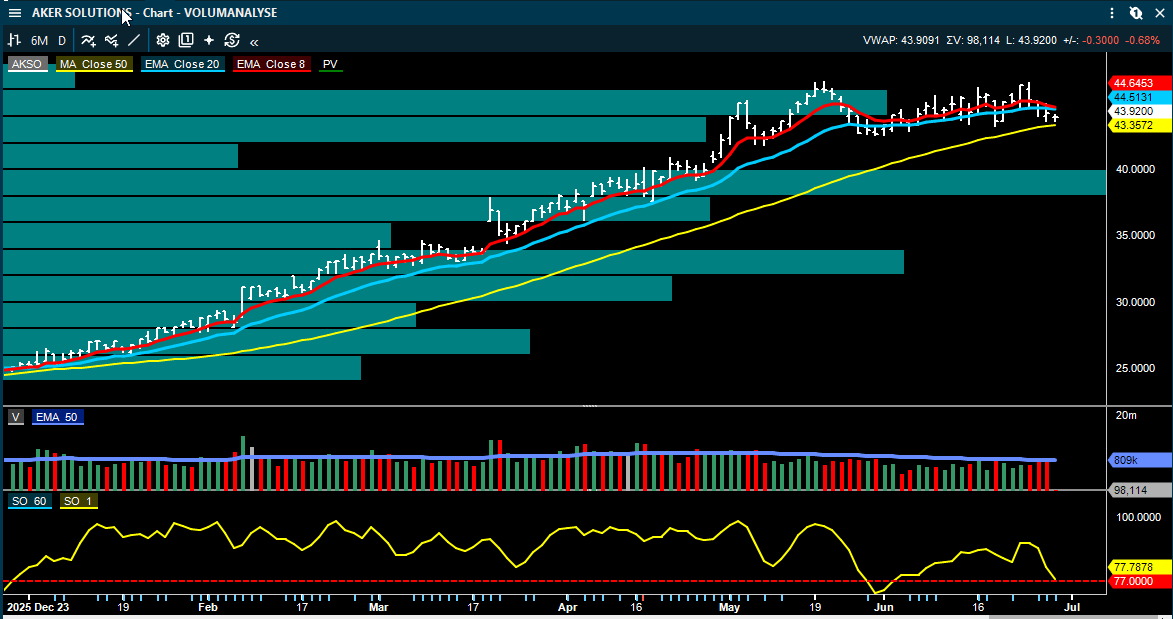Open chart settings gear icon

(x=163, y=40)
